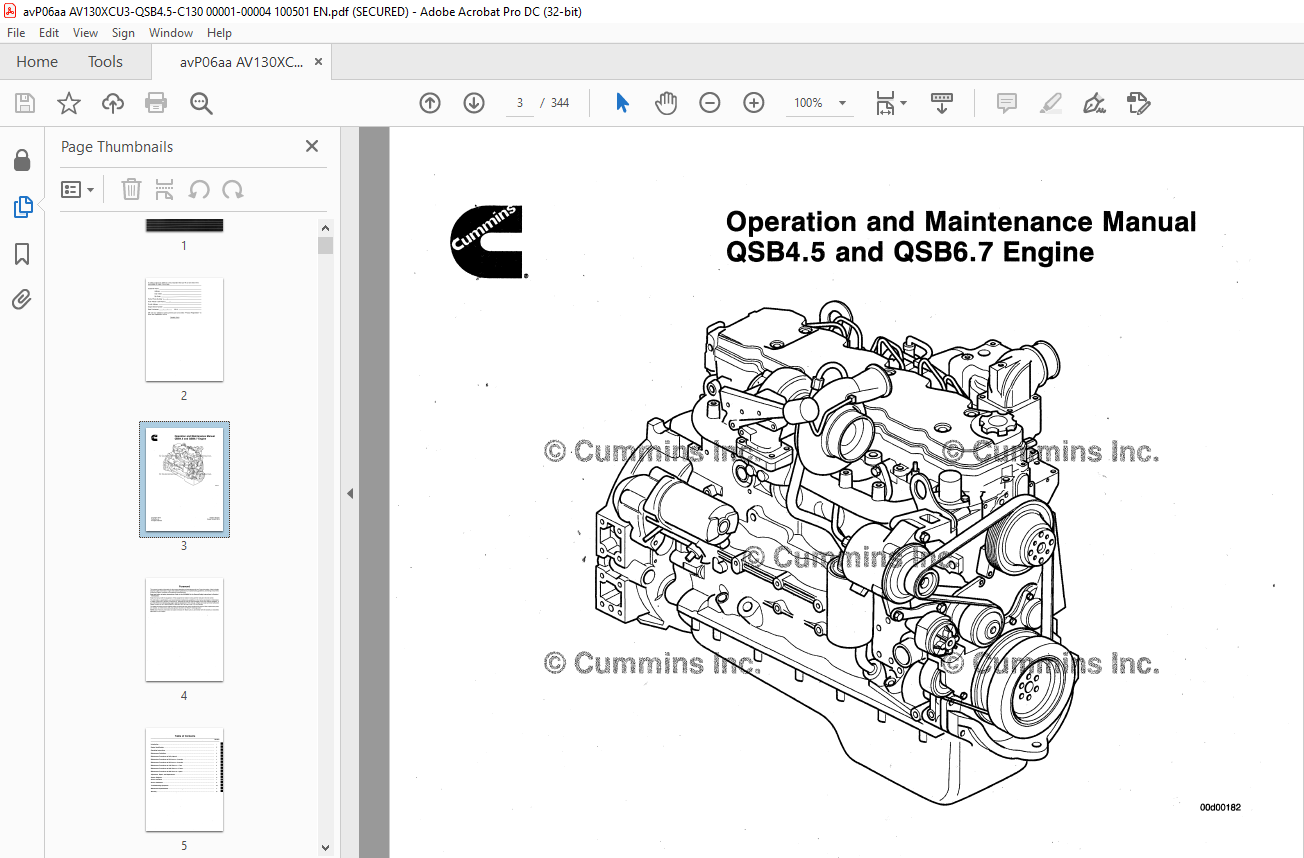
Task: Open the thumbnails options menu dropdown
Action: [x=78, y=189]
